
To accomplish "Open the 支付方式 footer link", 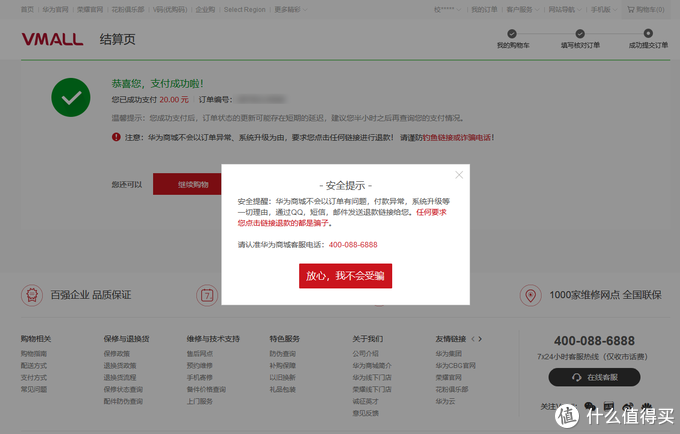I will point(34,378).
